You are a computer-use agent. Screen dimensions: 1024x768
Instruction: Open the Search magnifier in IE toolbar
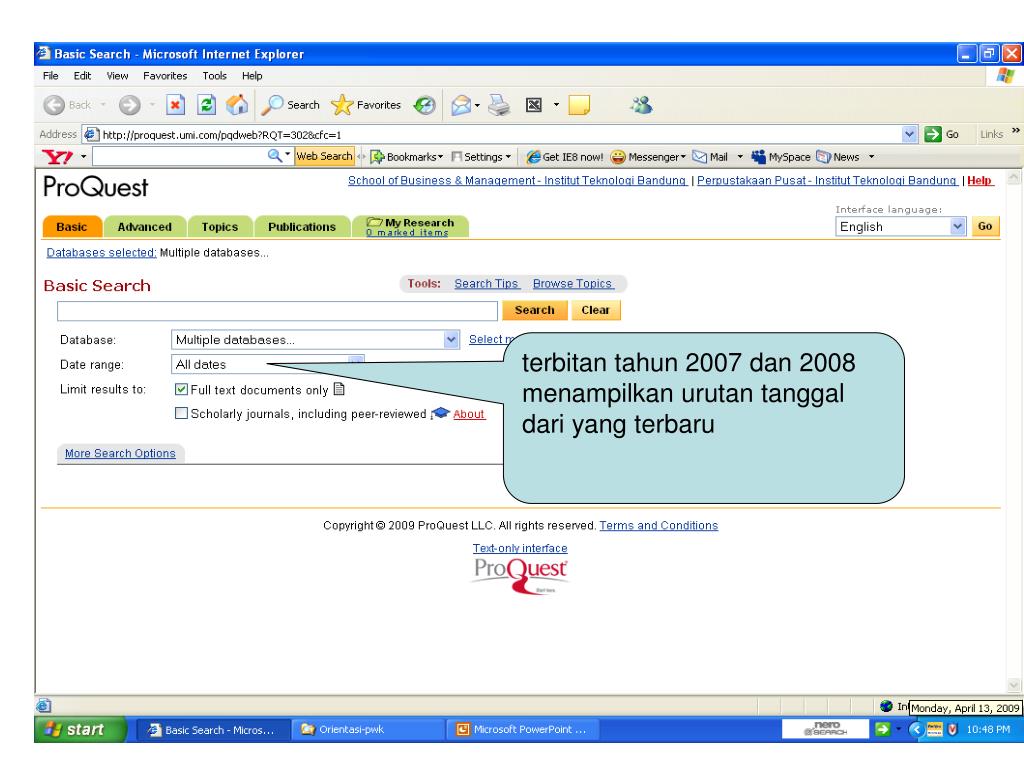tap(291, 104)
